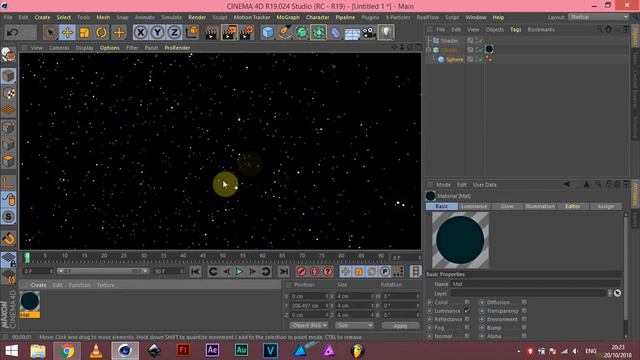
Task: Click the Object Manager Tags menu
Action: click(516, 29)
